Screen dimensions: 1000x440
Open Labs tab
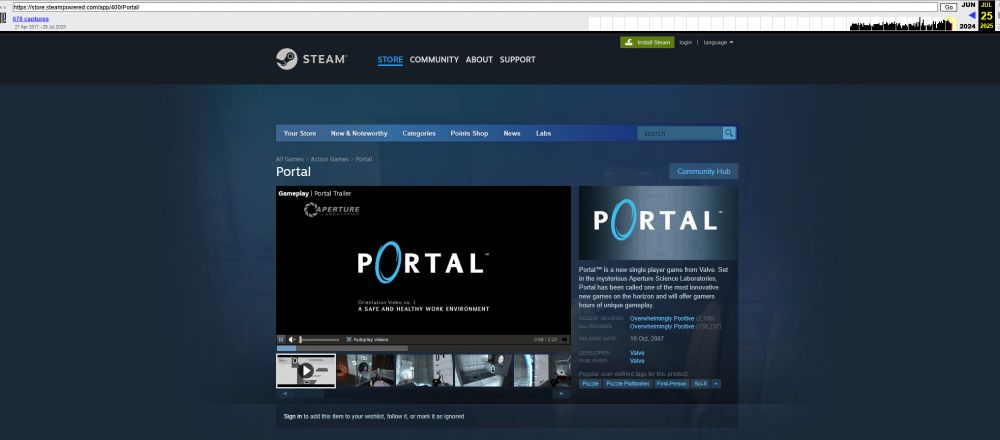pyautogui.click(x=543, y=133)
